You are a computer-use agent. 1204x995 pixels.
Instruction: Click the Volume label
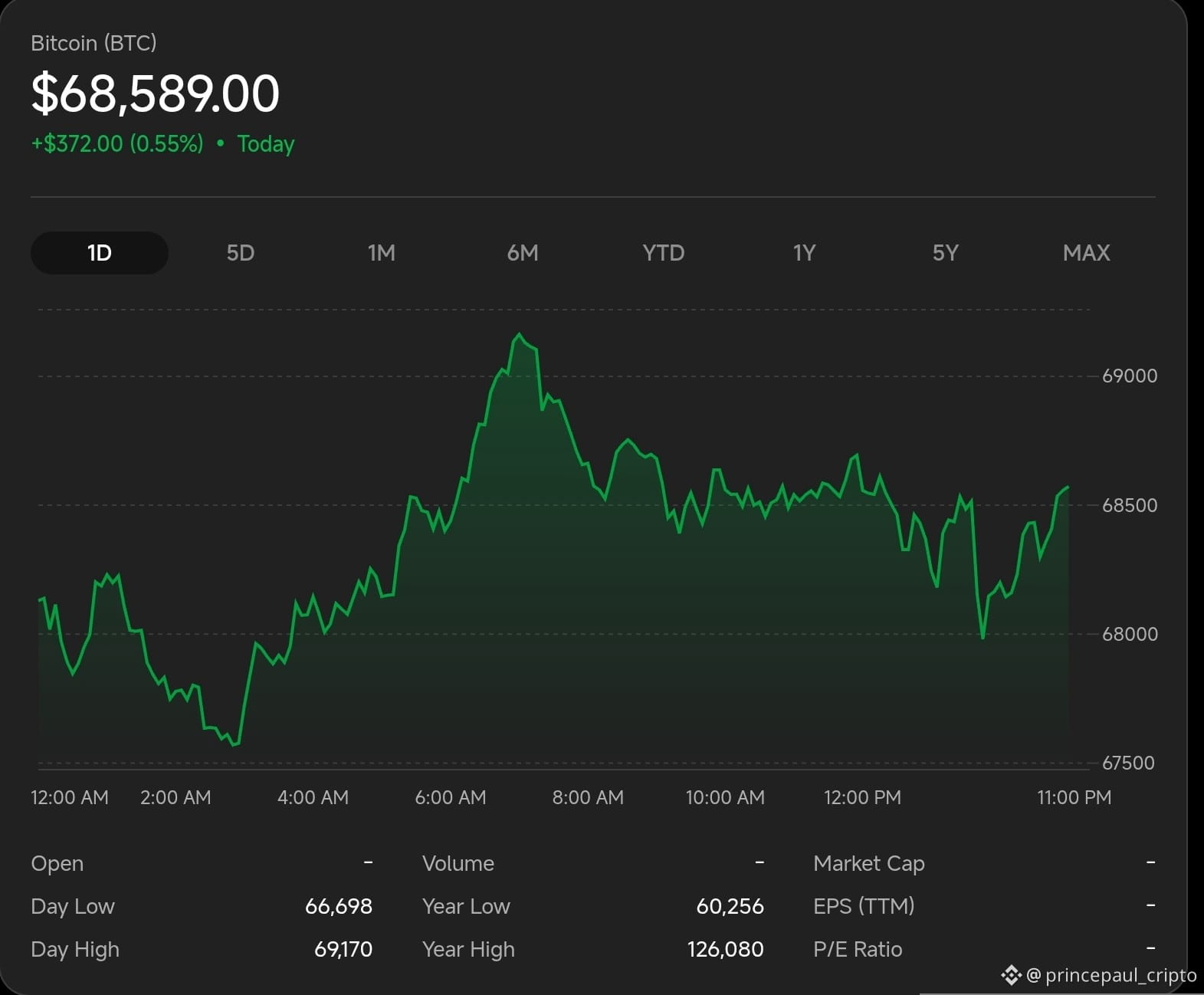coord(458,863)
